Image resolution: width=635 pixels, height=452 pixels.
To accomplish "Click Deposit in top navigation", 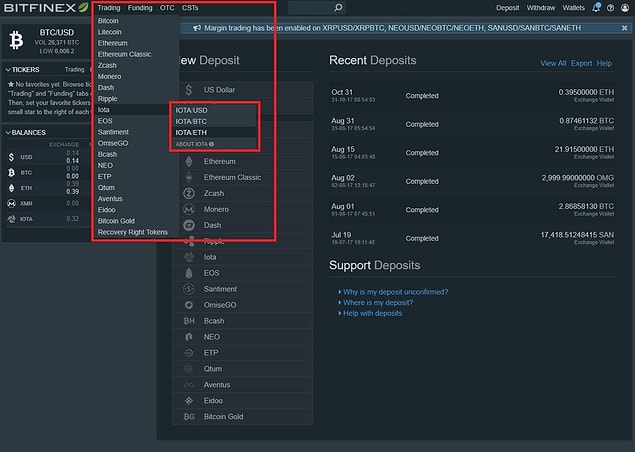I will click(507, 8).
